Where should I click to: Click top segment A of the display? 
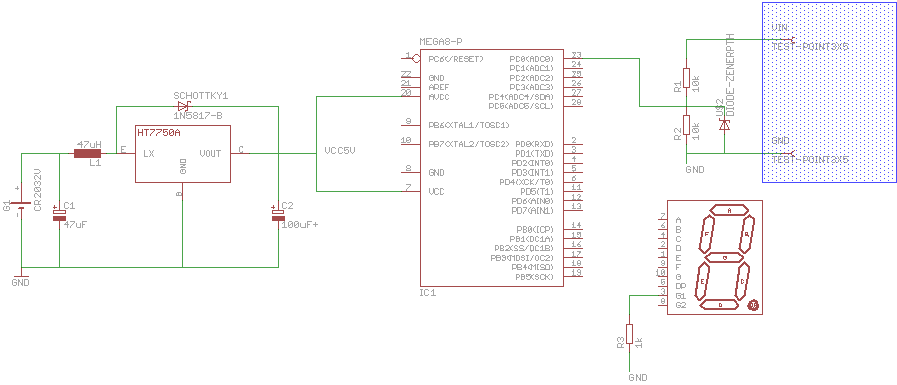point(729,210)
